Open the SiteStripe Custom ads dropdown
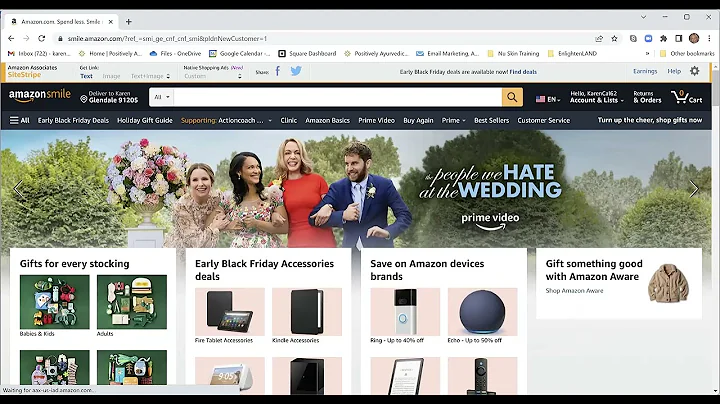The image size is (720, 404). click(x=213, y=76)
